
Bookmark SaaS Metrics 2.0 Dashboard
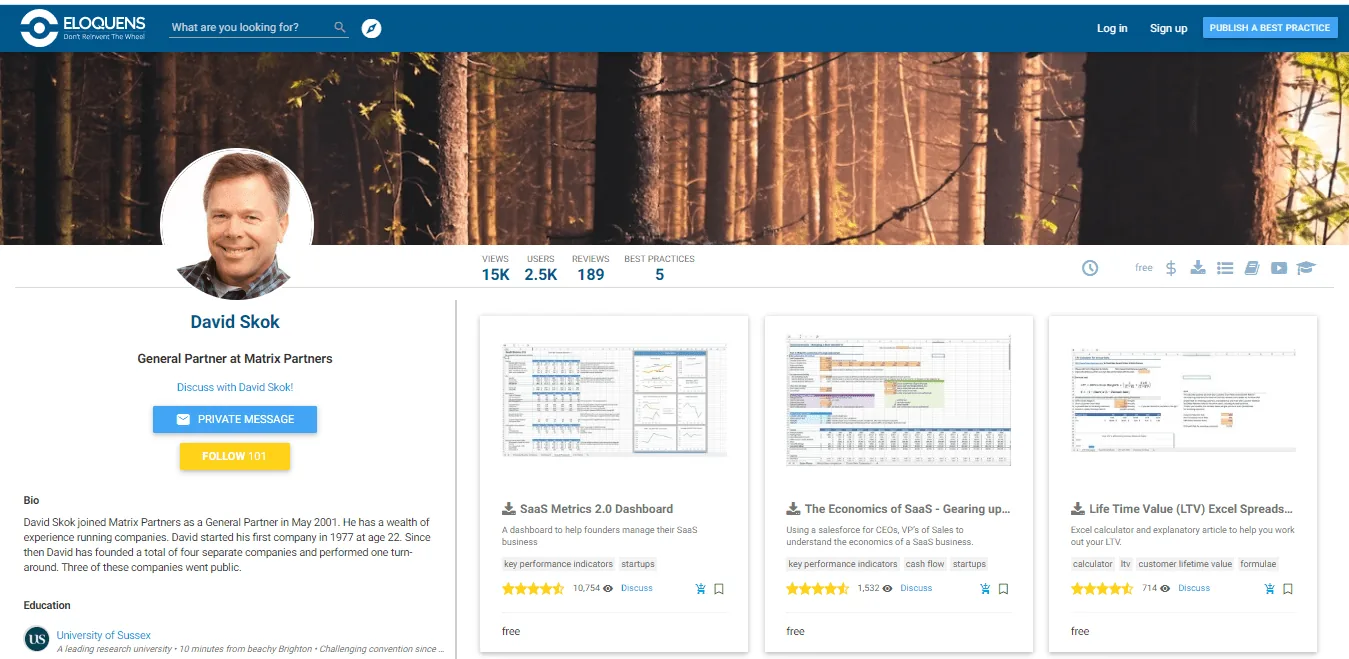[x=719, y=589]
